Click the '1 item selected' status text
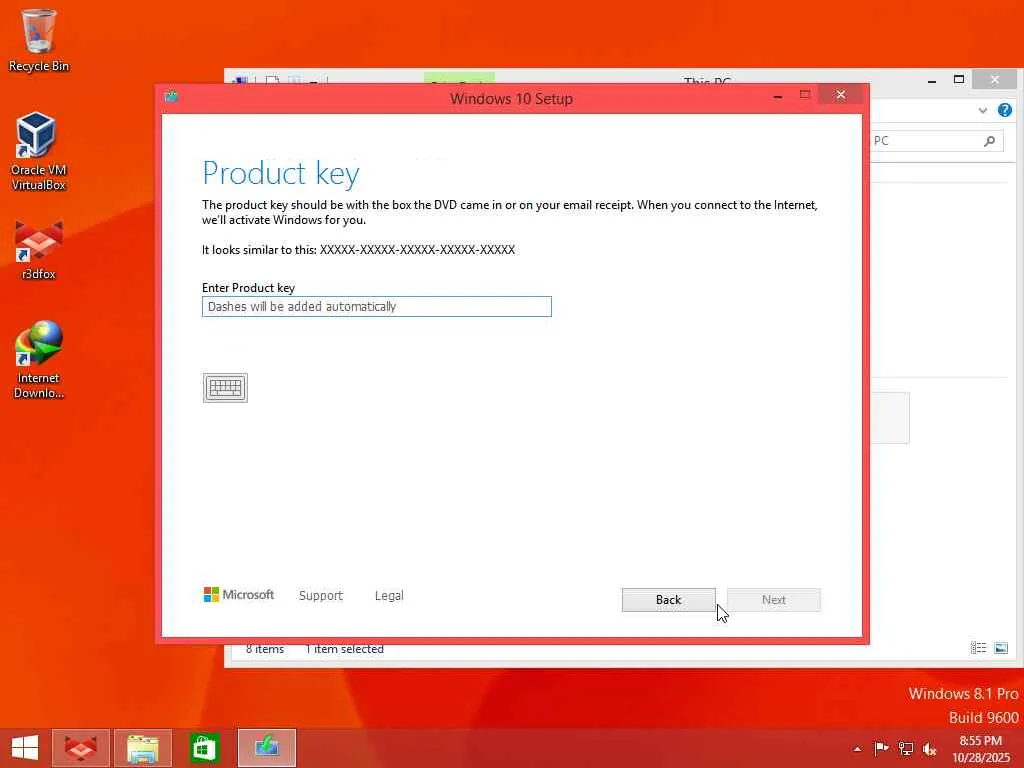 (345, 649)
